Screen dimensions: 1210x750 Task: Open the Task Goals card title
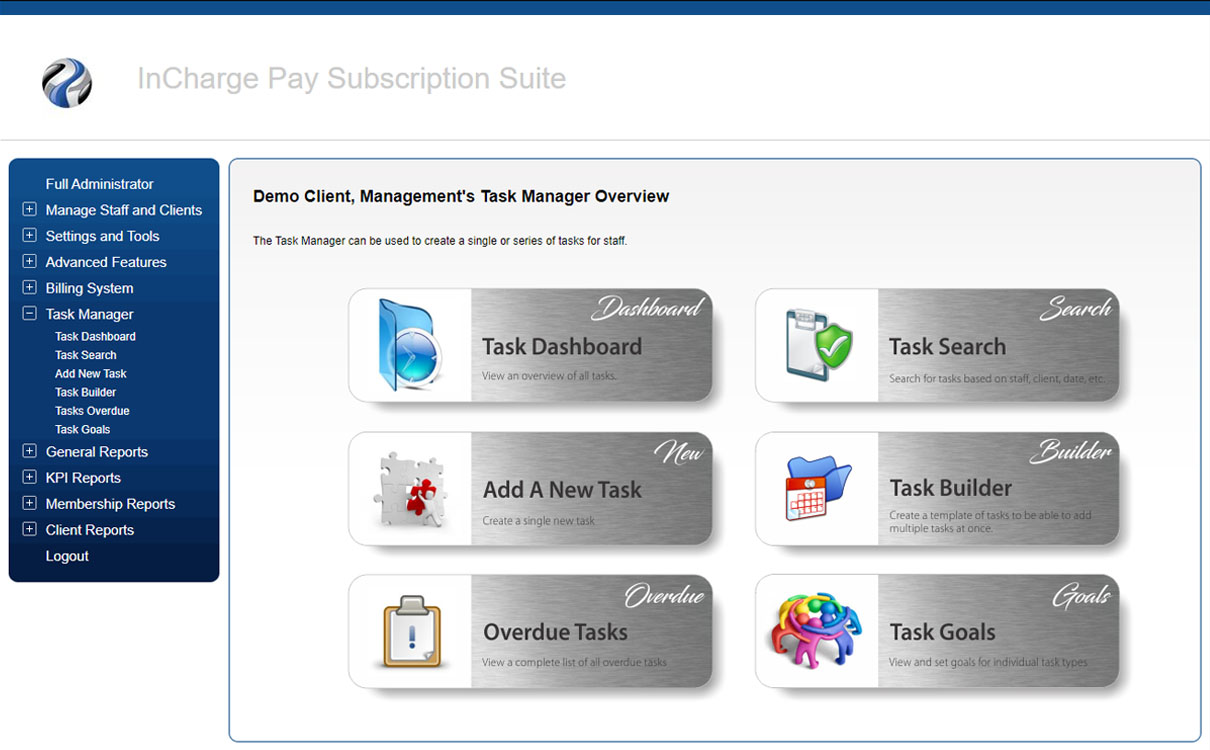tap(943, 632)
